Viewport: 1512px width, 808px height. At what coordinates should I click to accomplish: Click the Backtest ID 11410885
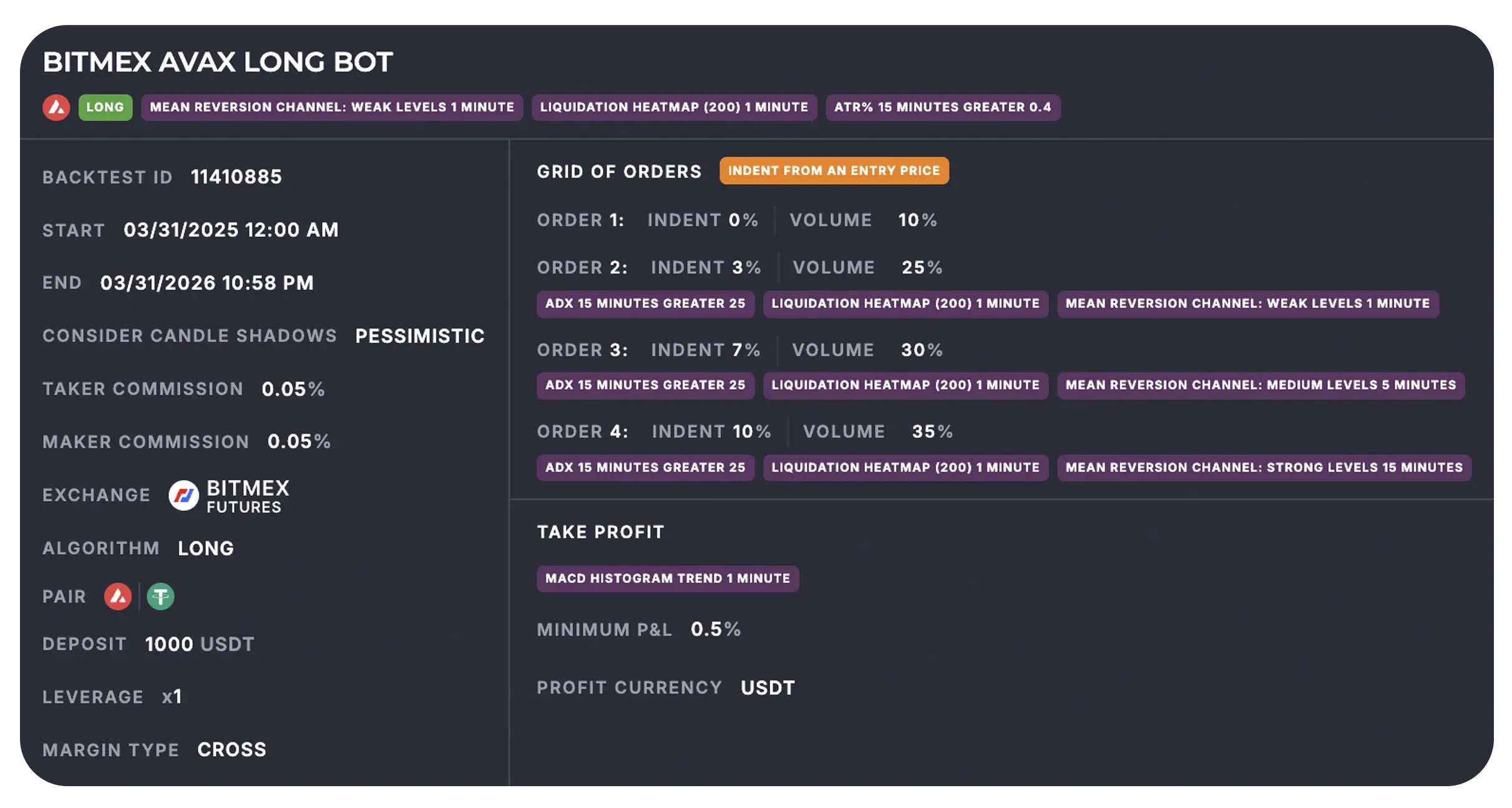(x=236, y=177)
